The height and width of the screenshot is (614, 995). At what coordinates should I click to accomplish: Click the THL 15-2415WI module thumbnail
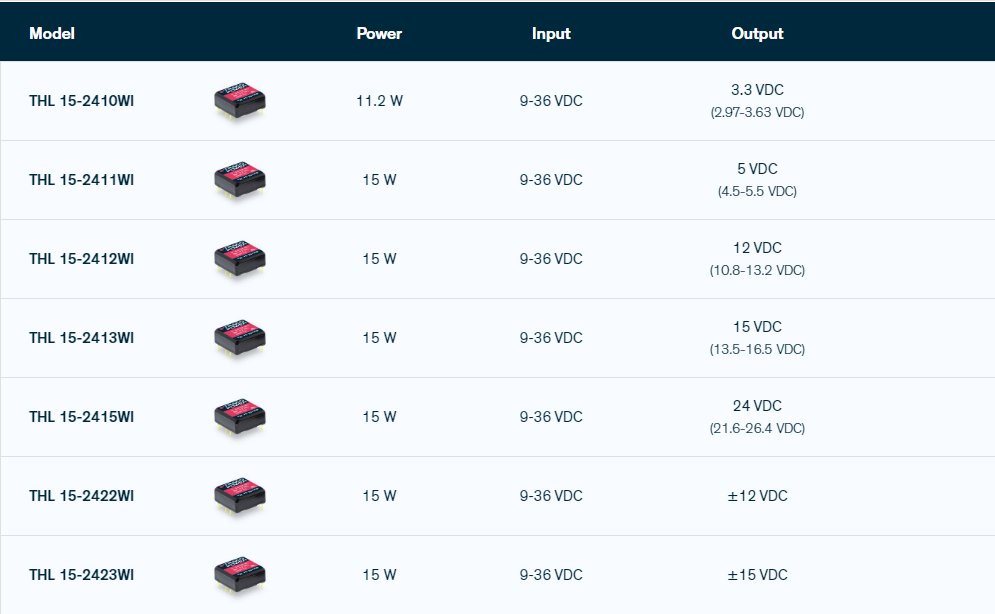click(x=240, y=417)
